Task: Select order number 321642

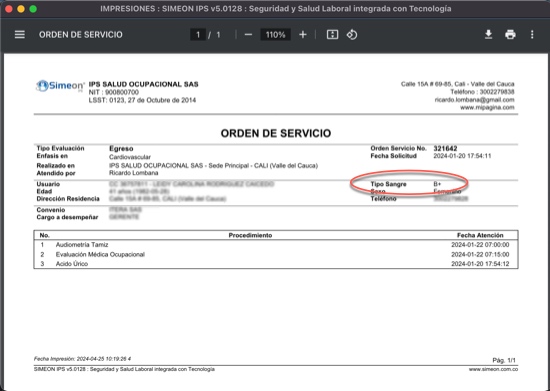Action: [x=445, y=148]
